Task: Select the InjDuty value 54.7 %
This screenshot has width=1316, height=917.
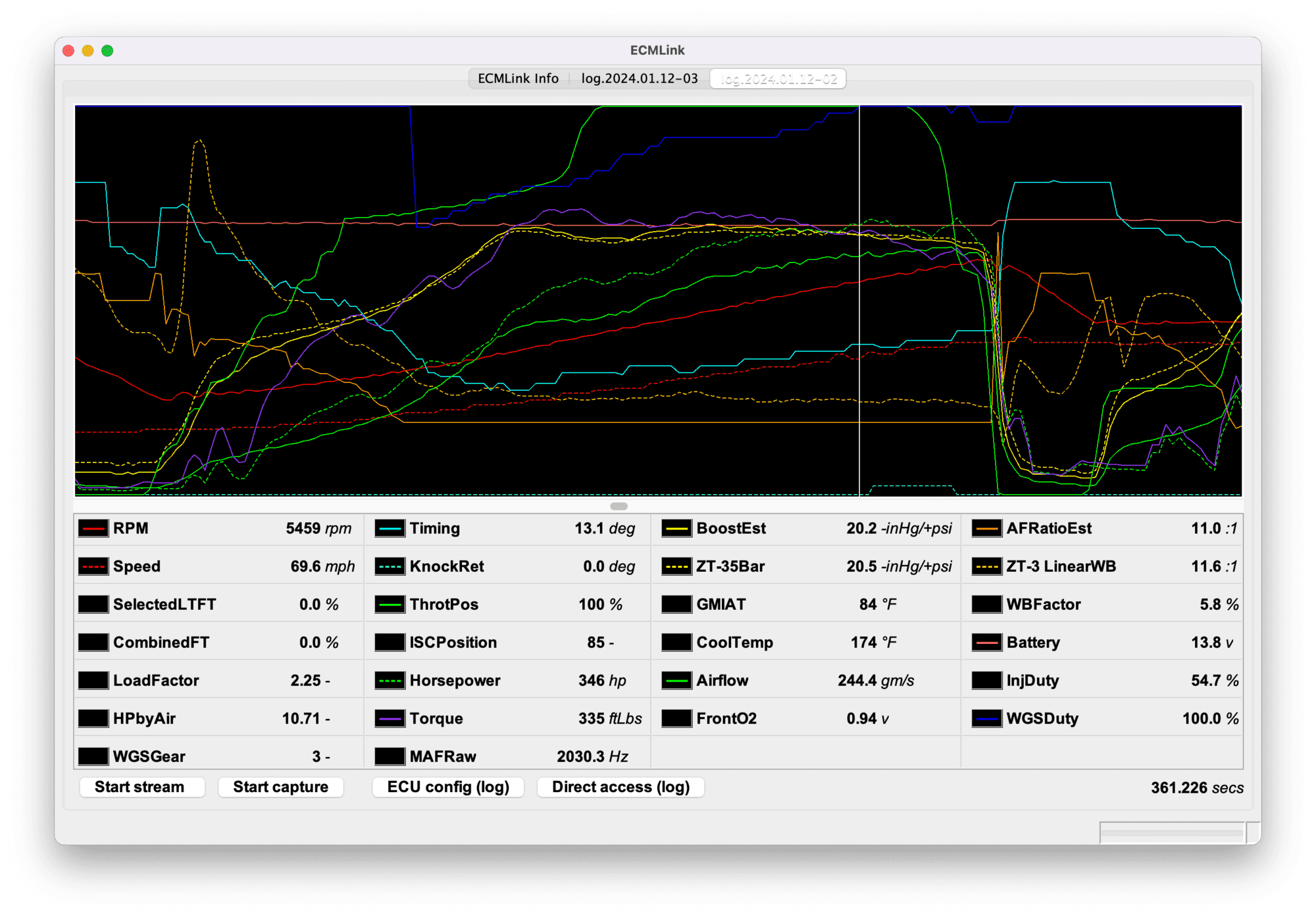Action: 1215,681
